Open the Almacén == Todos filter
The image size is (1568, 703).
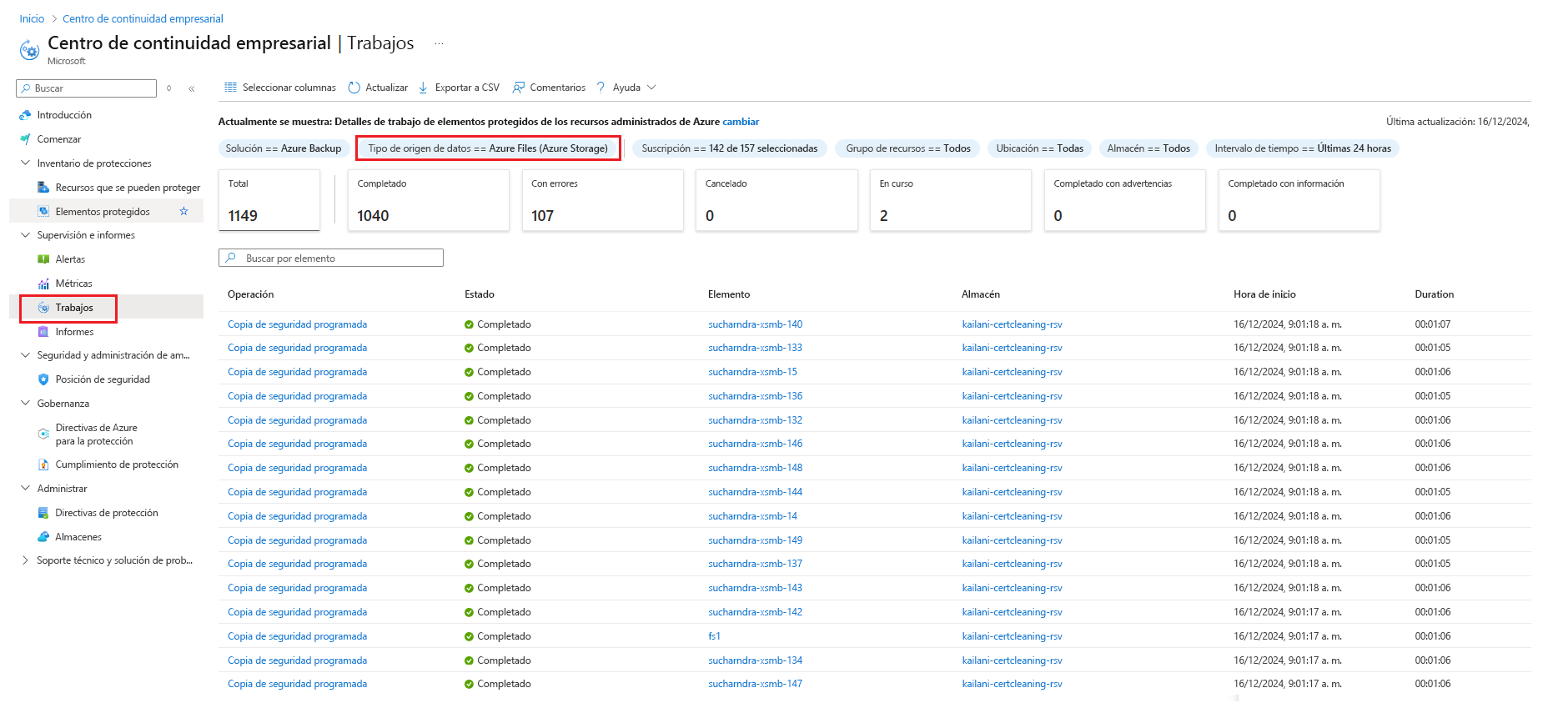1148,148
